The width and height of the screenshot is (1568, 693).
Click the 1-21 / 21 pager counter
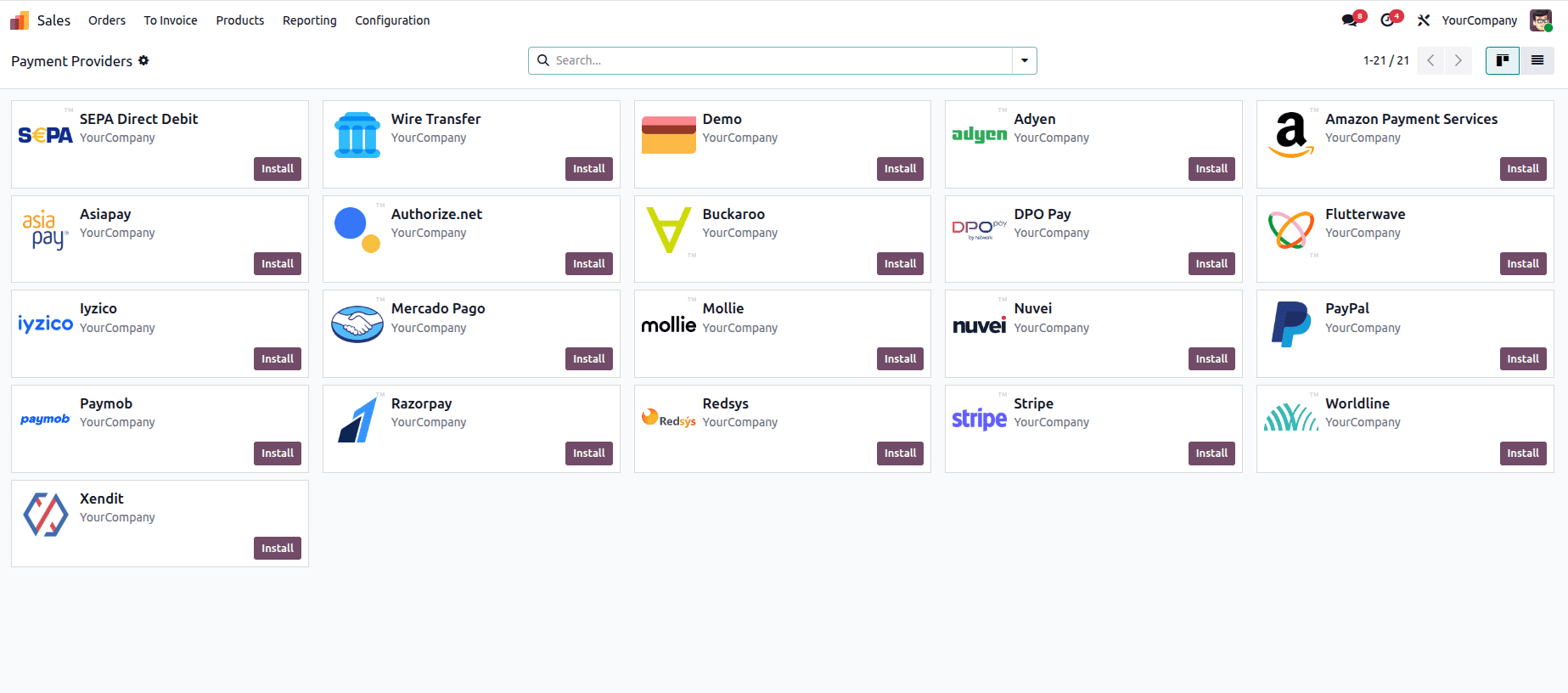click(x=1386, y=60)
